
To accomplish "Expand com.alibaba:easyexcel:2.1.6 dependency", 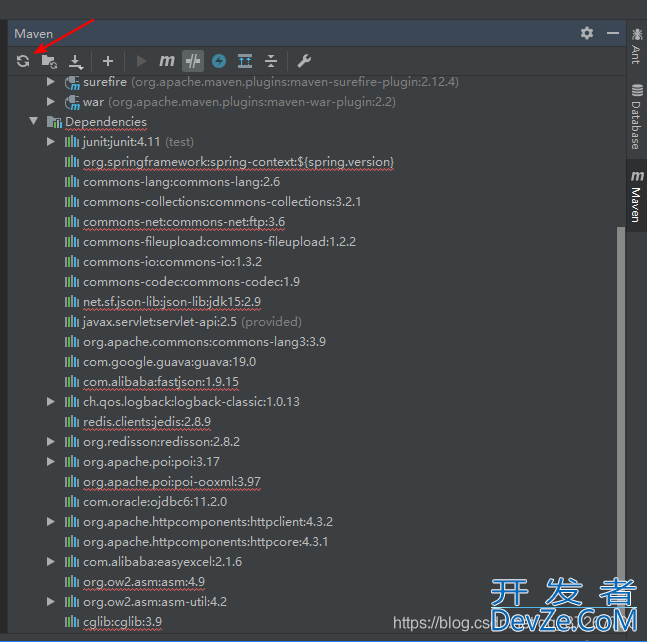I will point(51,562).
